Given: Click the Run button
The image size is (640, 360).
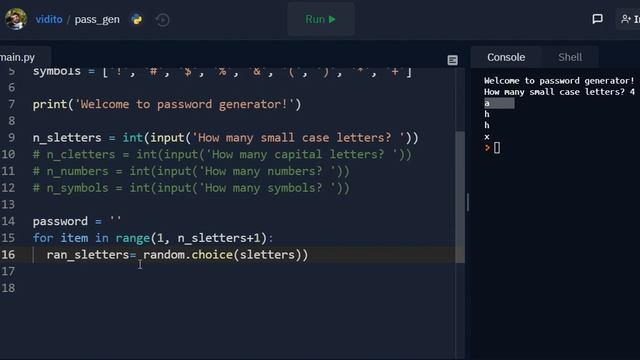Looking at the screenshot, I should 321,19.
